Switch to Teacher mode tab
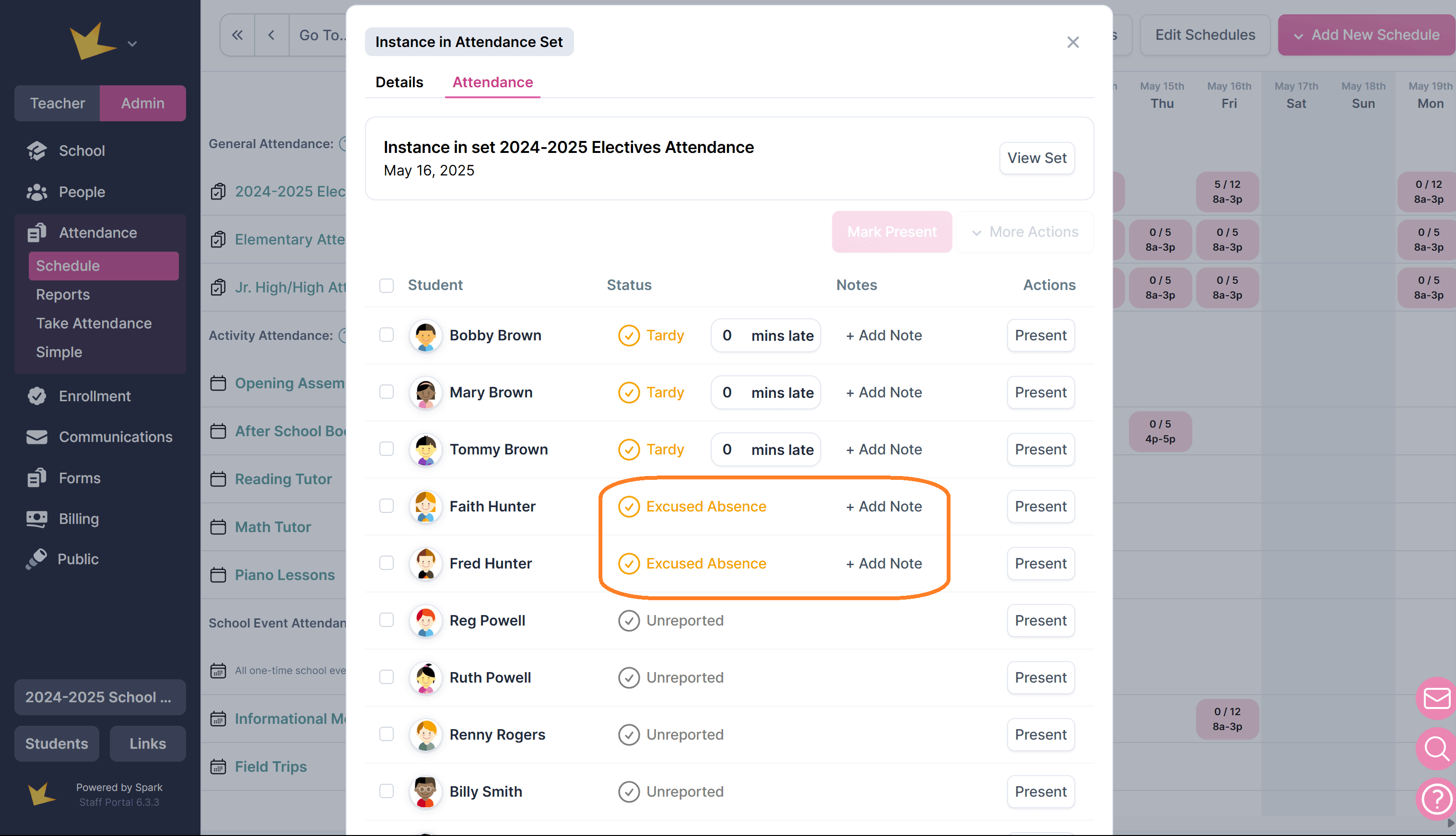 tap(57, 104)
